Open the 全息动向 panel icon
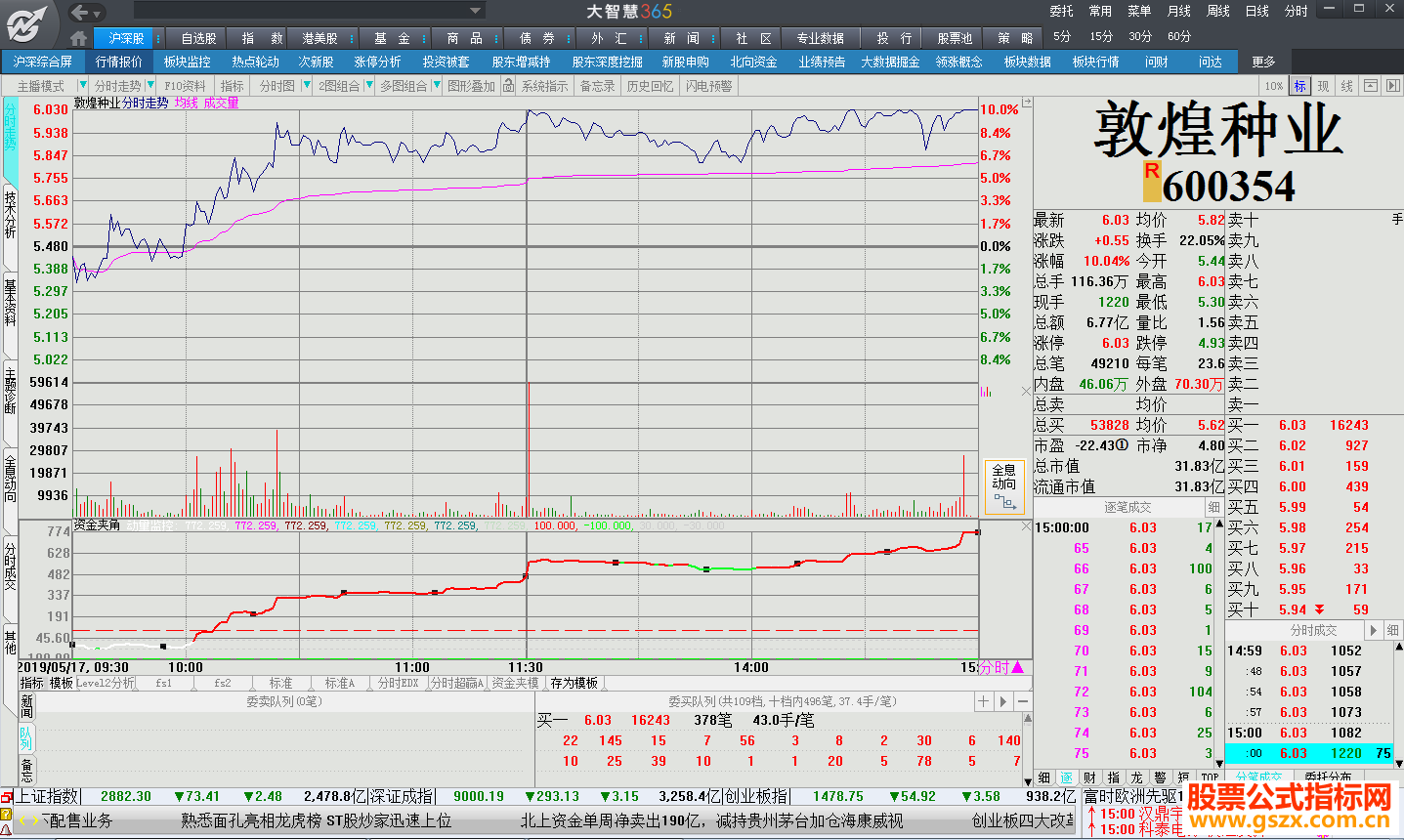Image resolution: width=1404 pixels, height=840 pixels. coord(1004,487)
